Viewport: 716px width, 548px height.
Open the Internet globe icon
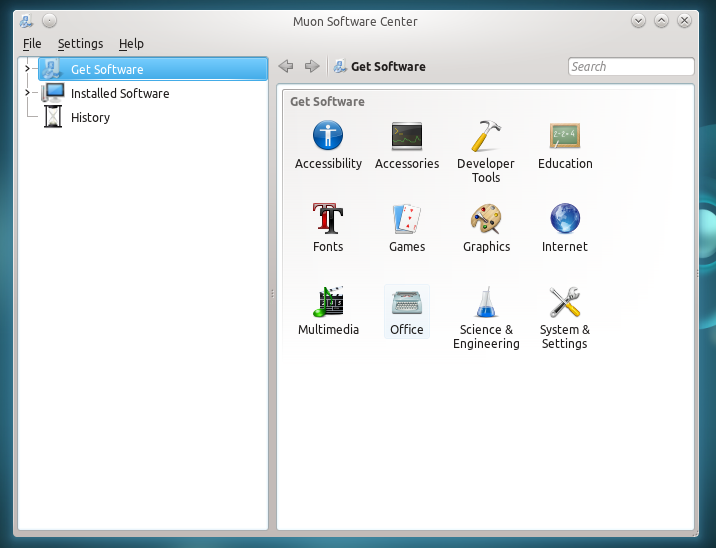pyautogui.click(x=565, y=218)
